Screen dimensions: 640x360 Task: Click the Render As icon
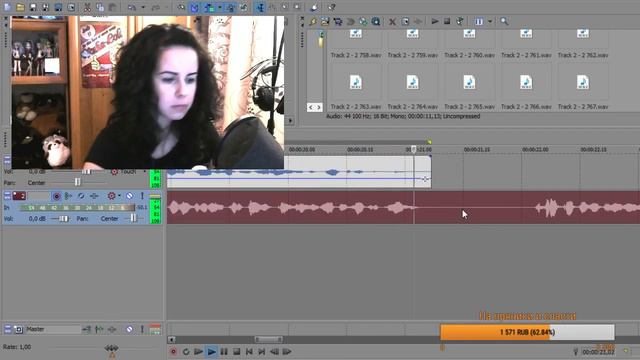[58, 7]
